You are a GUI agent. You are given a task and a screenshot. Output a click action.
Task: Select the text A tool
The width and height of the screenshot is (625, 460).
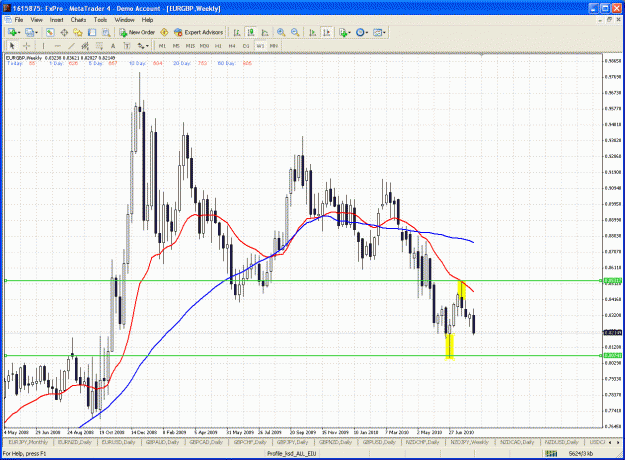(x=113, y=46)
